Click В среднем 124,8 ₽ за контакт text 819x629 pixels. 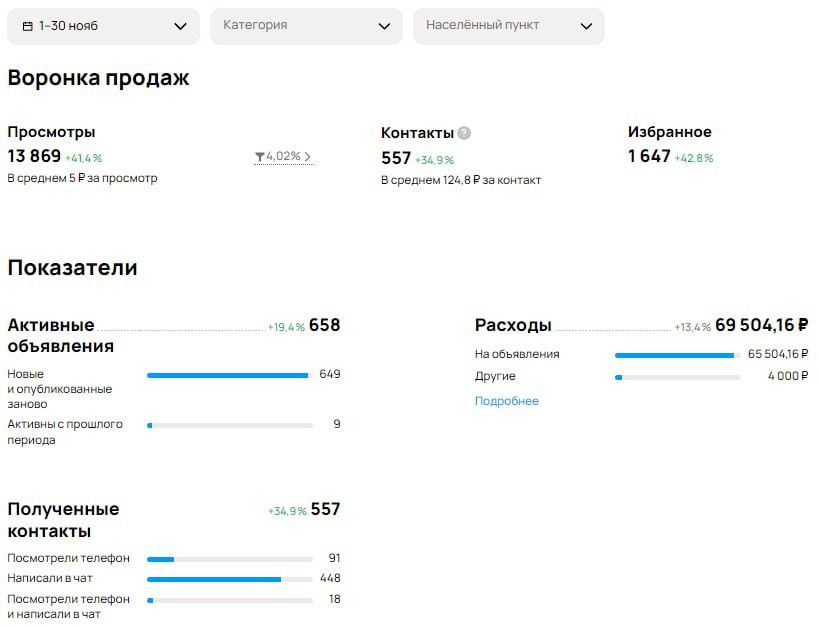tap(461, 180)
